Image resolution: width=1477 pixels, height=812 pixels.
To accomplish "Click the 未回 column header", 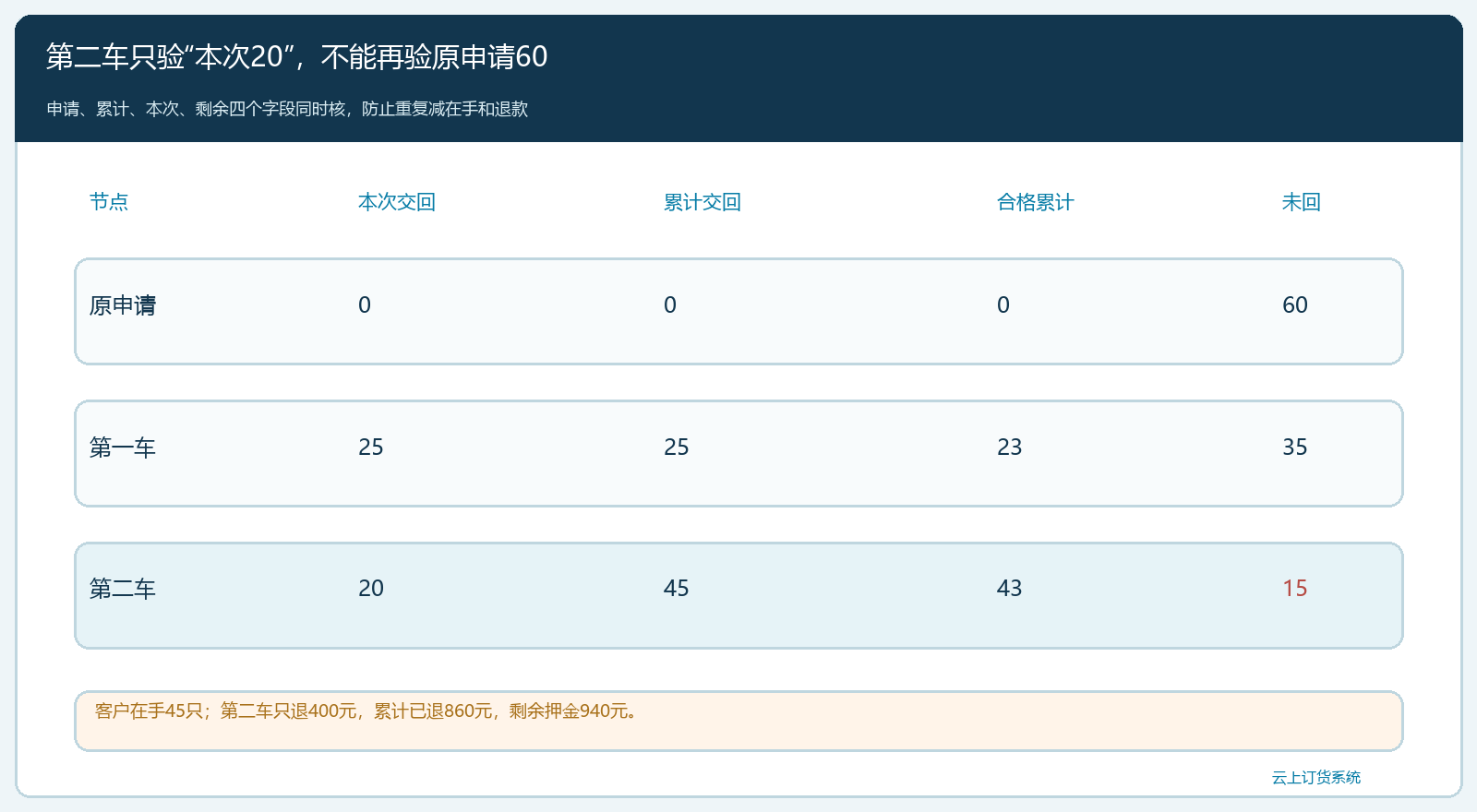I will [x=1302, y=202].
